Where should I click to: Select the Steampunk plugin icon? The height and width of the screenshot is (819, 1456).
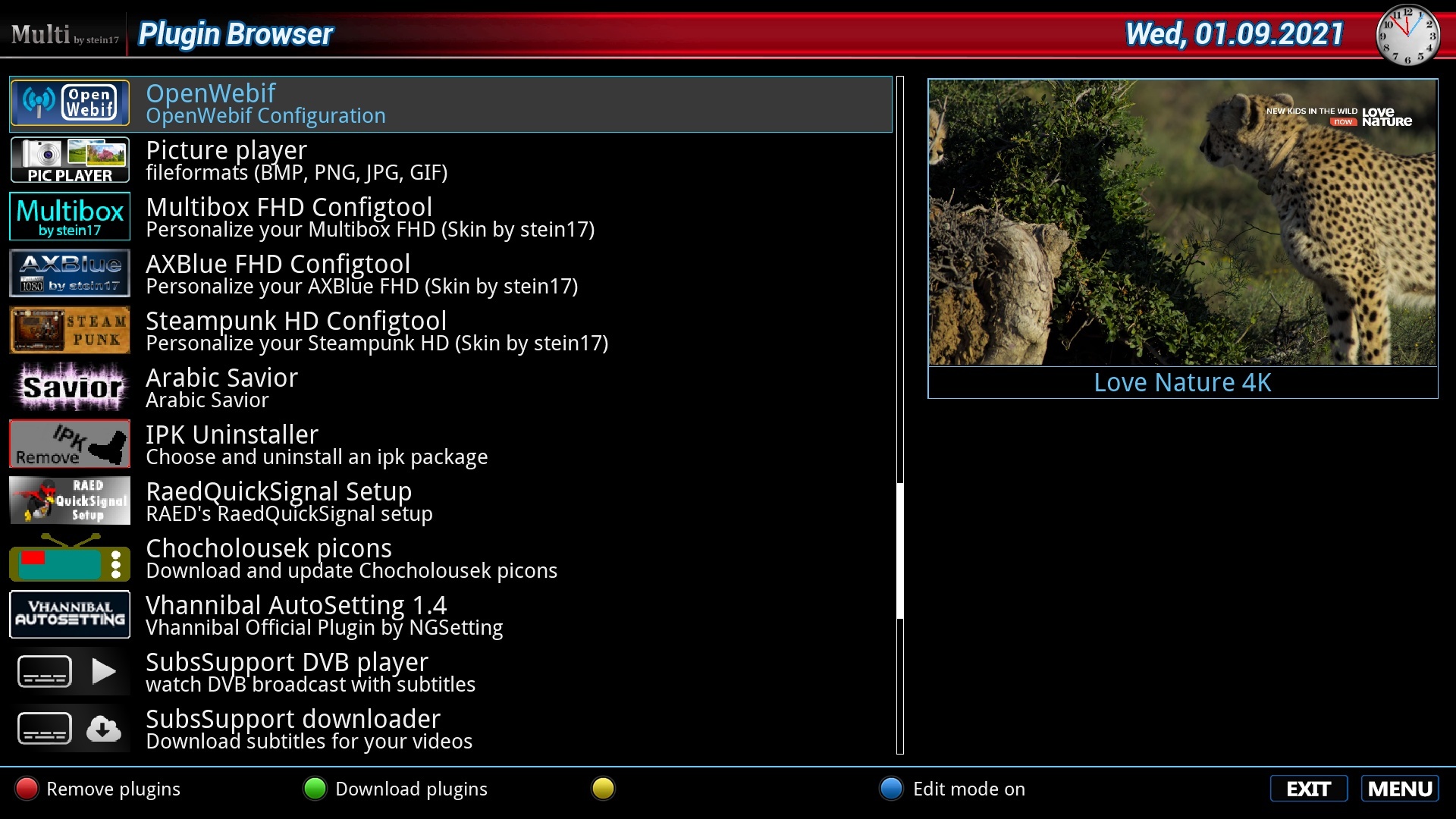click(x=70, y=331)
